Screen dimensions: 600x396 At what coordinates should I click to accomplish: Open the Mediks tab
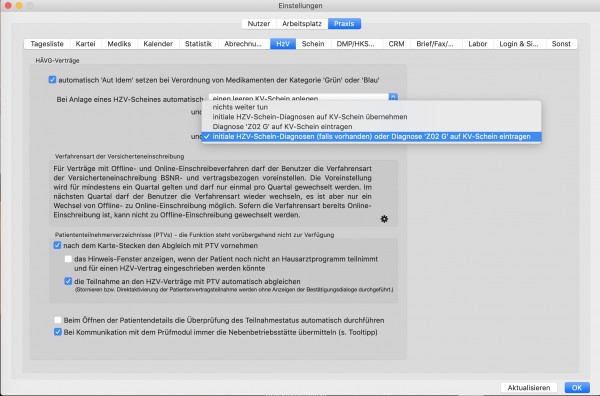tap(119, 44)
